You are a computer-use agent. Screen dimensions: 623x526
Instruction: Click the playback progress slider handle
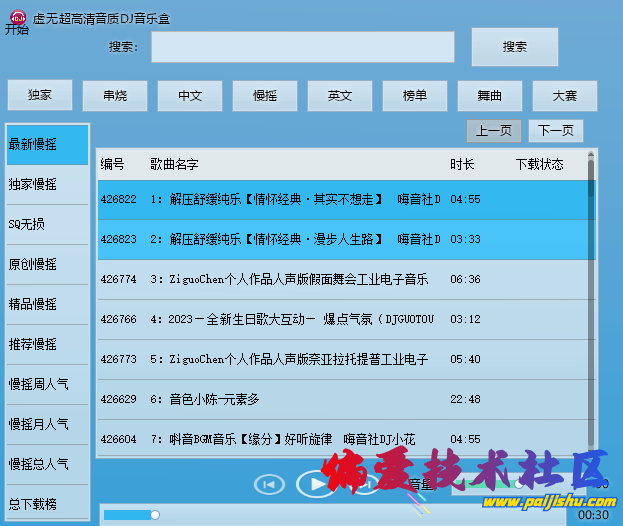[x=155, y=514]
